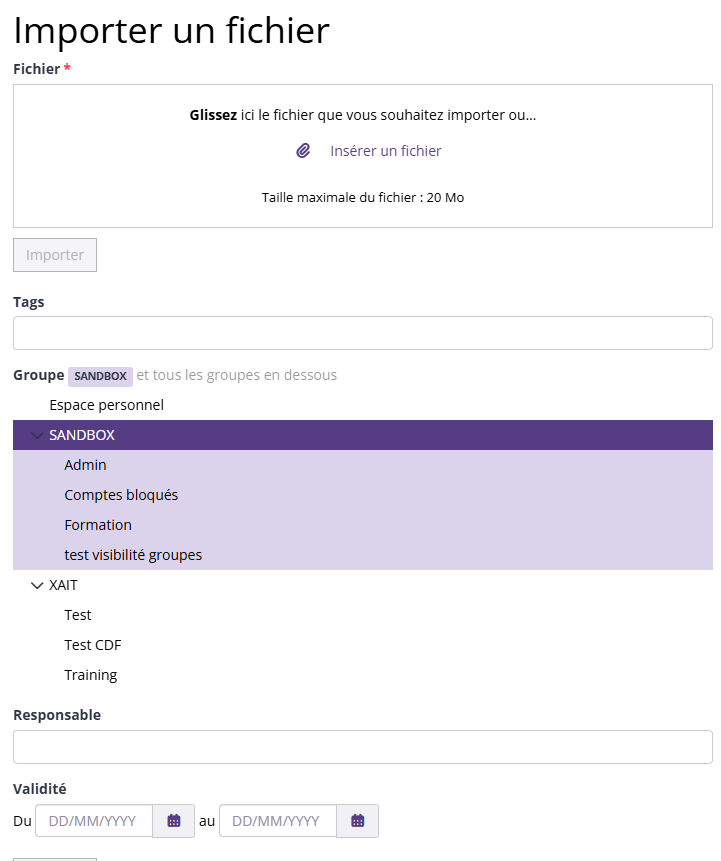
Task: Focus the Tags input field
Action: (x=363, y=333)
